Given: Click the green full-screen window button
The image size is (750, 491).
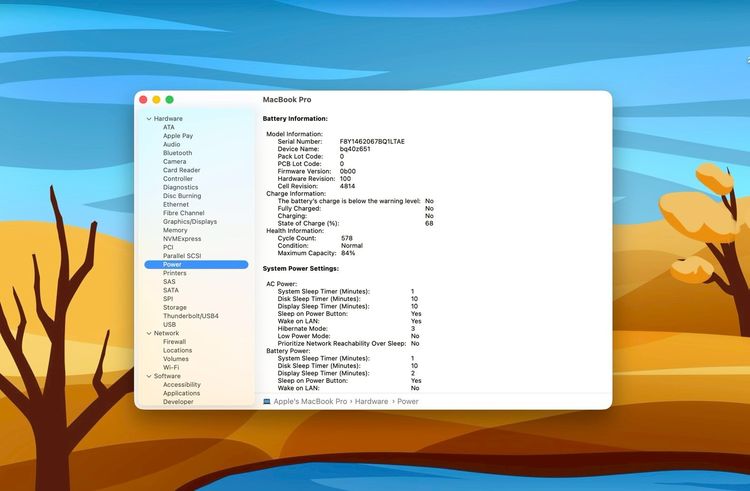Looking at the screenshot, I should [169, 100].
